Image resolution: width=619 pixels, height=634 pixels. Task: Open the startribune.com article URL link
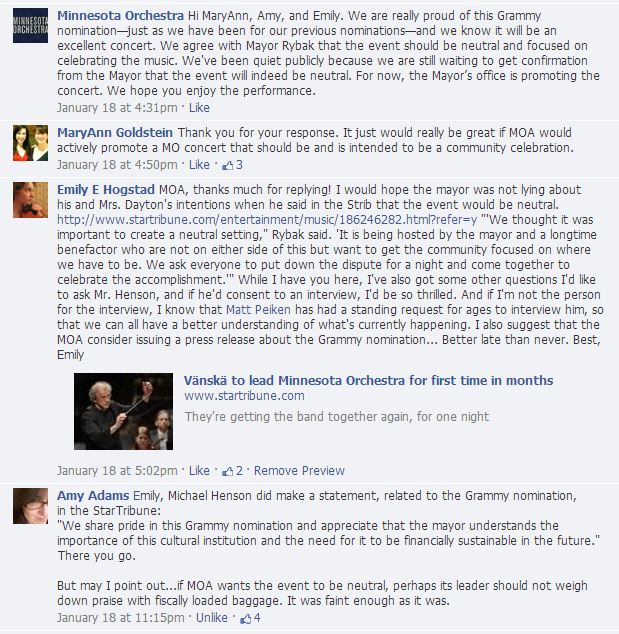pyautogui.click(x=267, y=220)
